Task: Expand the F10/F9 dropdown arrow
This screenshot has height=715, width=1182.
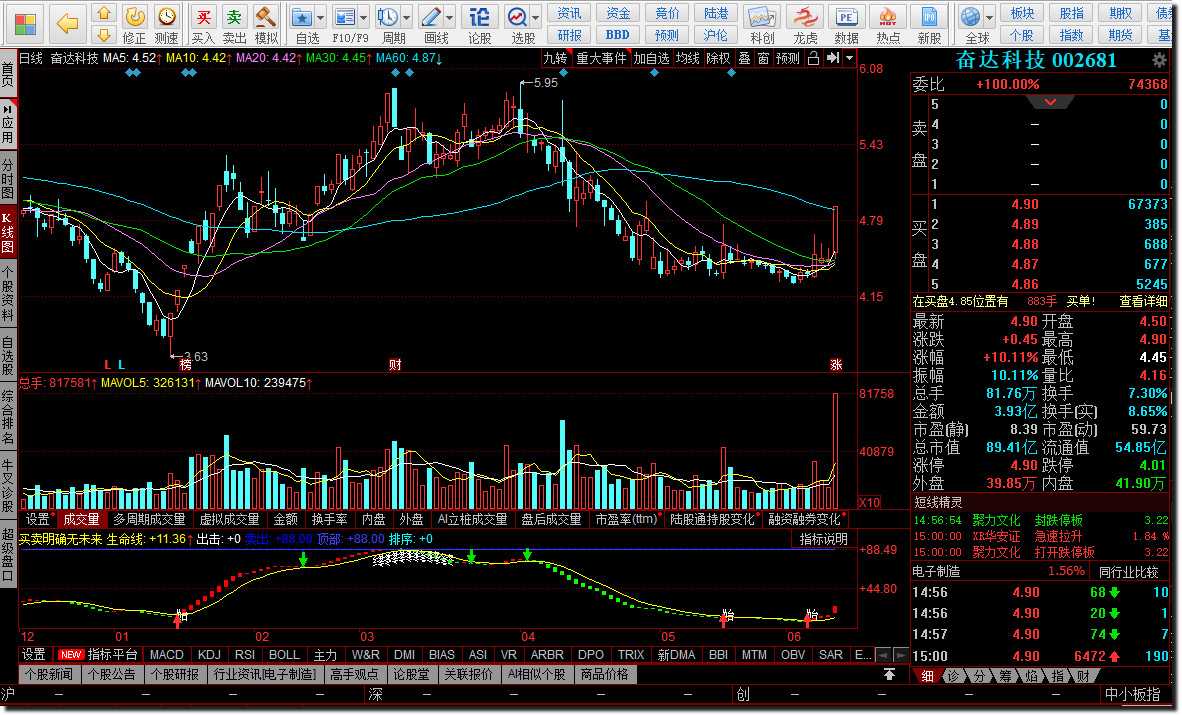Action: tap(364, 17)
